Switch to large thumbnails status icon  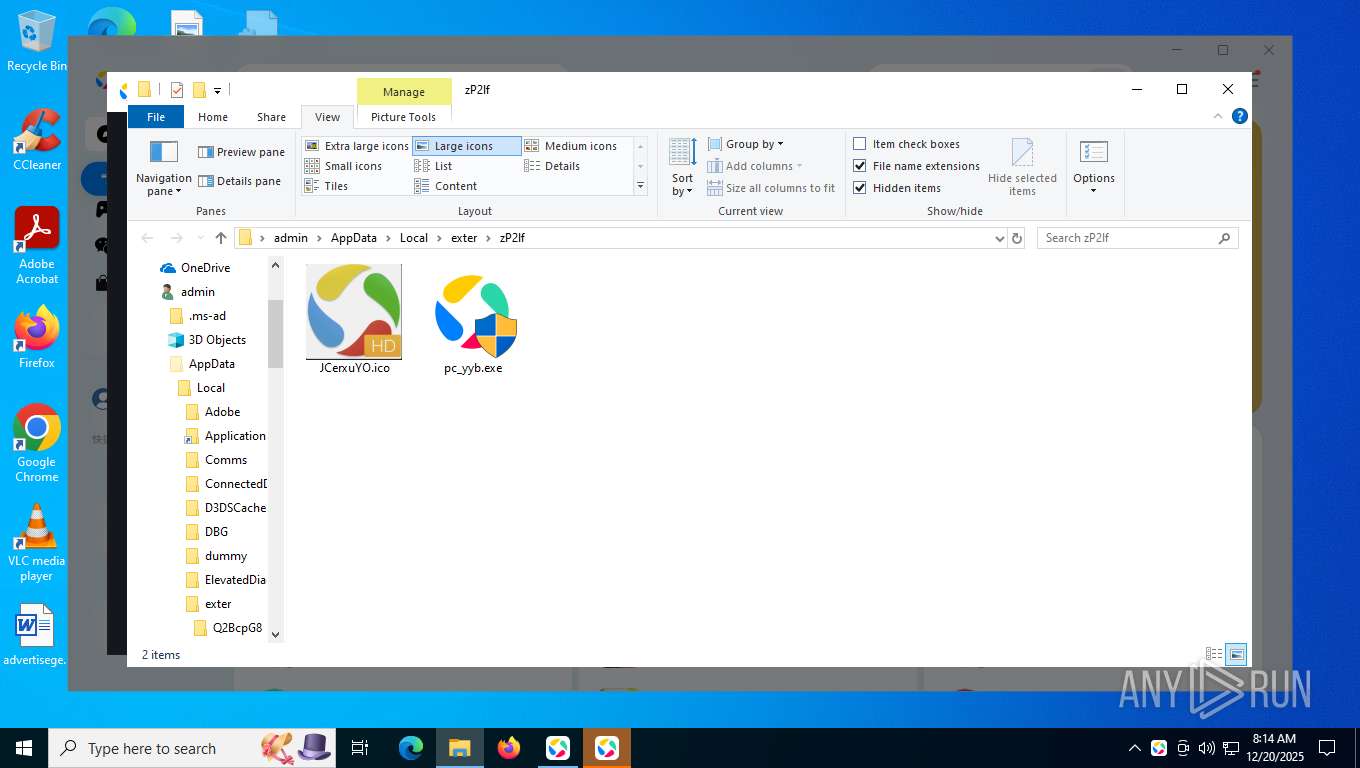(x=1237, y=655)
